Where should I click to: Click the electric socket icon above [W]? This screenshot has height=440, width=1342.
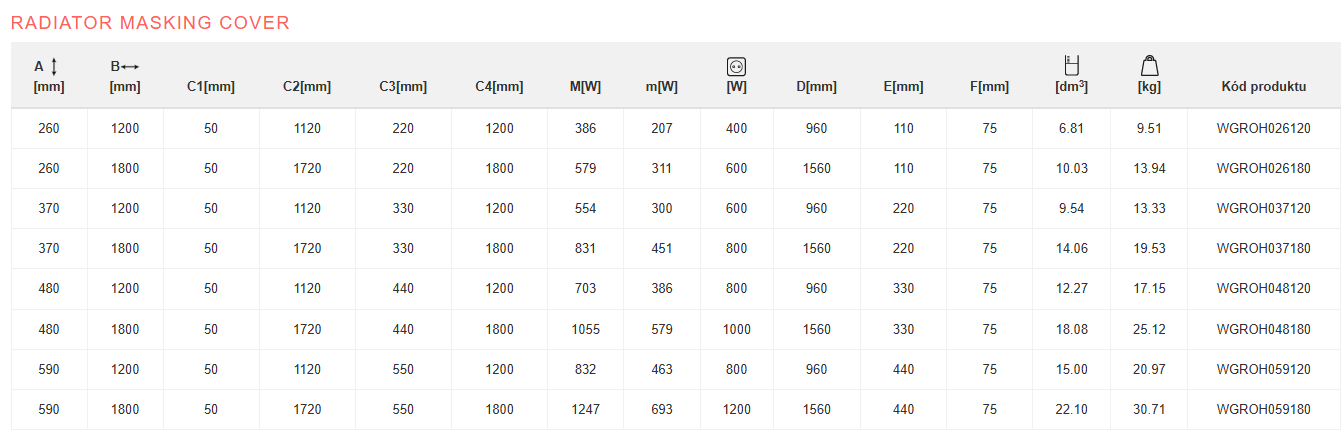point(736,67)
